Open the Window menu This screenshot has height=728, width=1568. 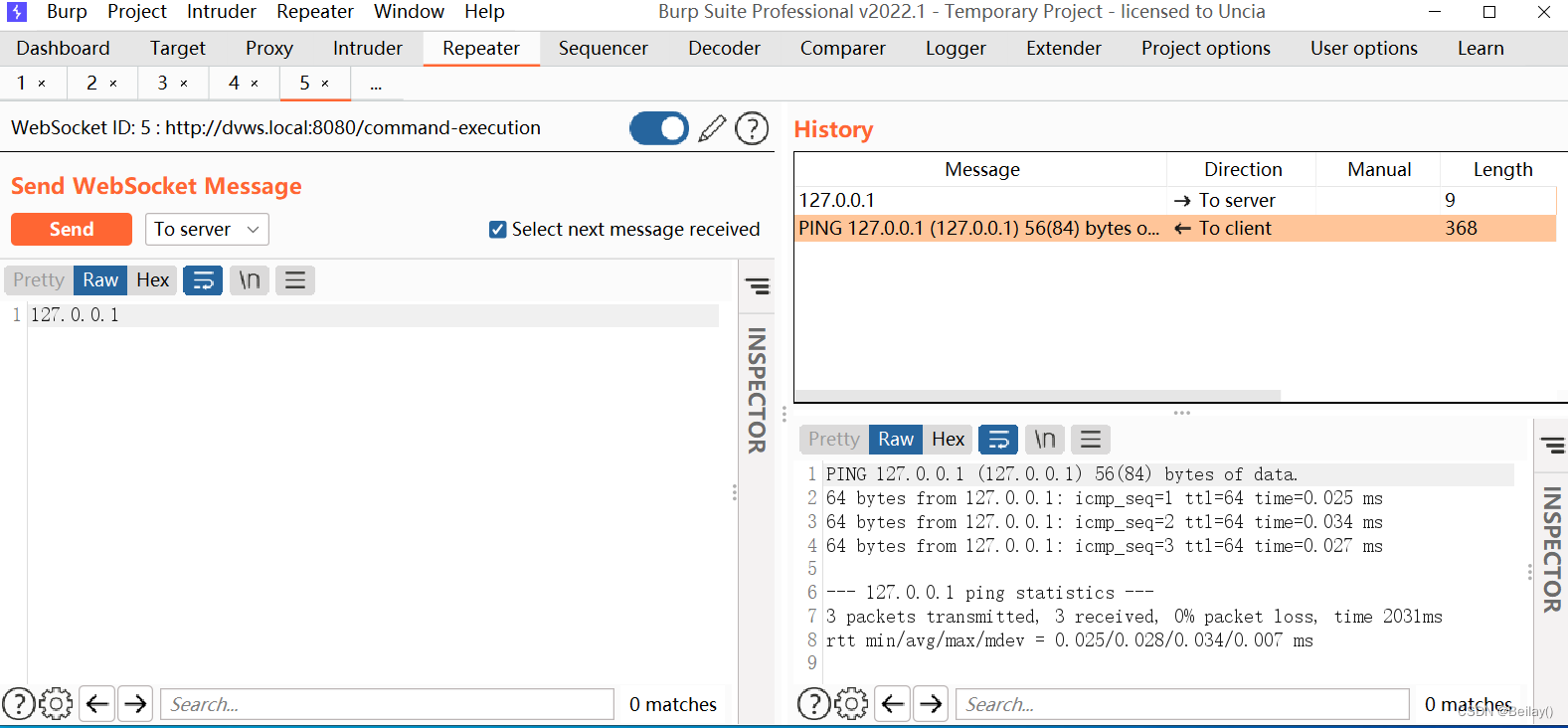coord(409,12)
